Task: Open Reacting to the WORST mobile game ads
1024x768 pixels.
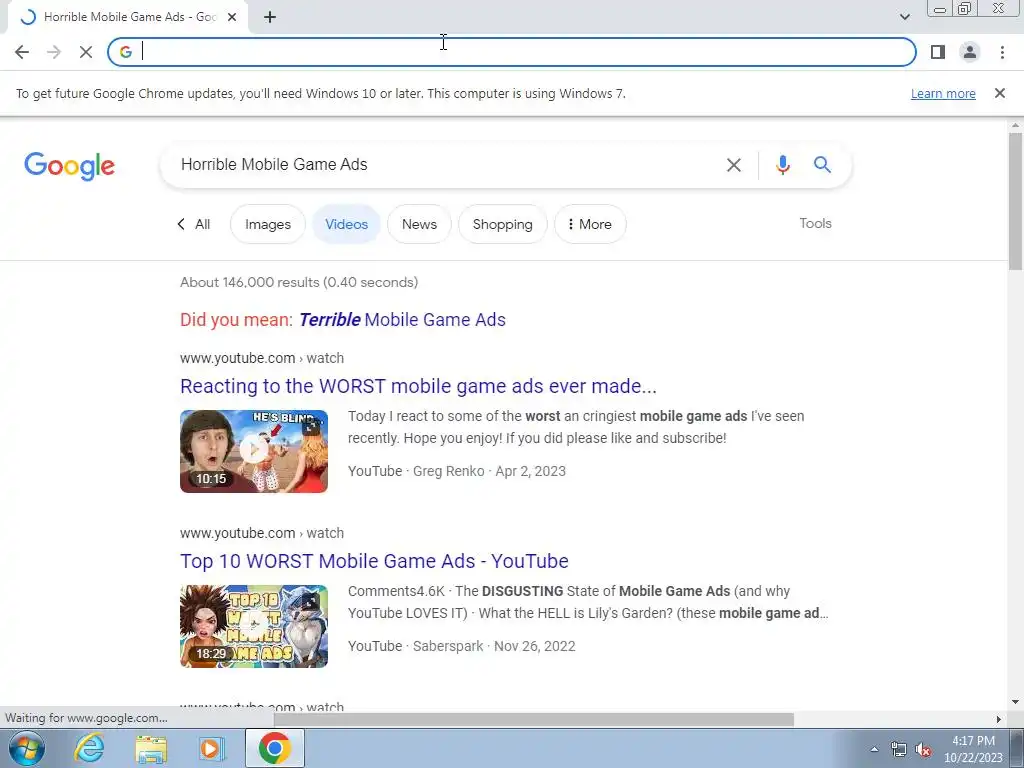Action: 418,386
